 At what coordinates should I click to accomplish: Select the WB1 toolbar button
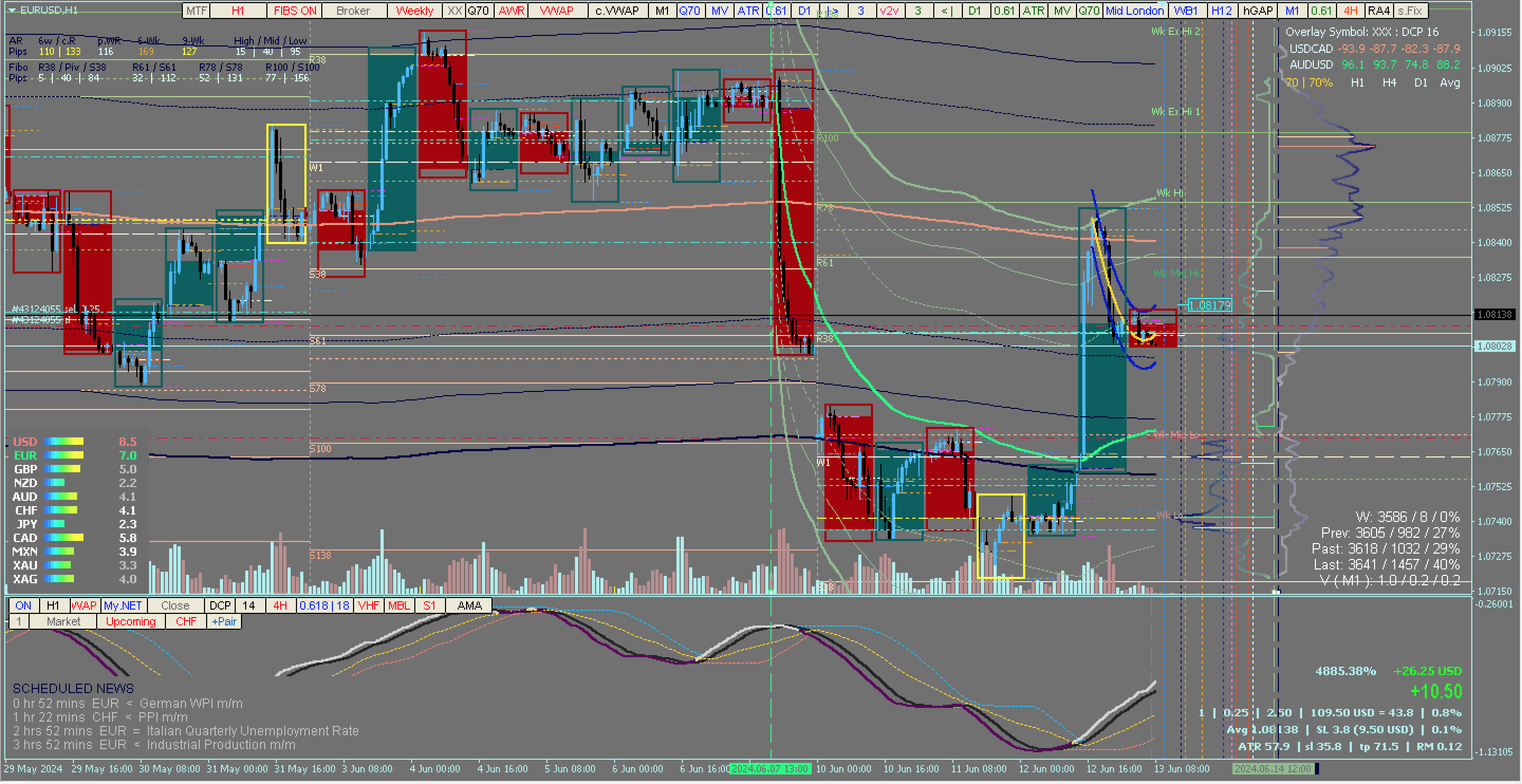pos(1186,11)
